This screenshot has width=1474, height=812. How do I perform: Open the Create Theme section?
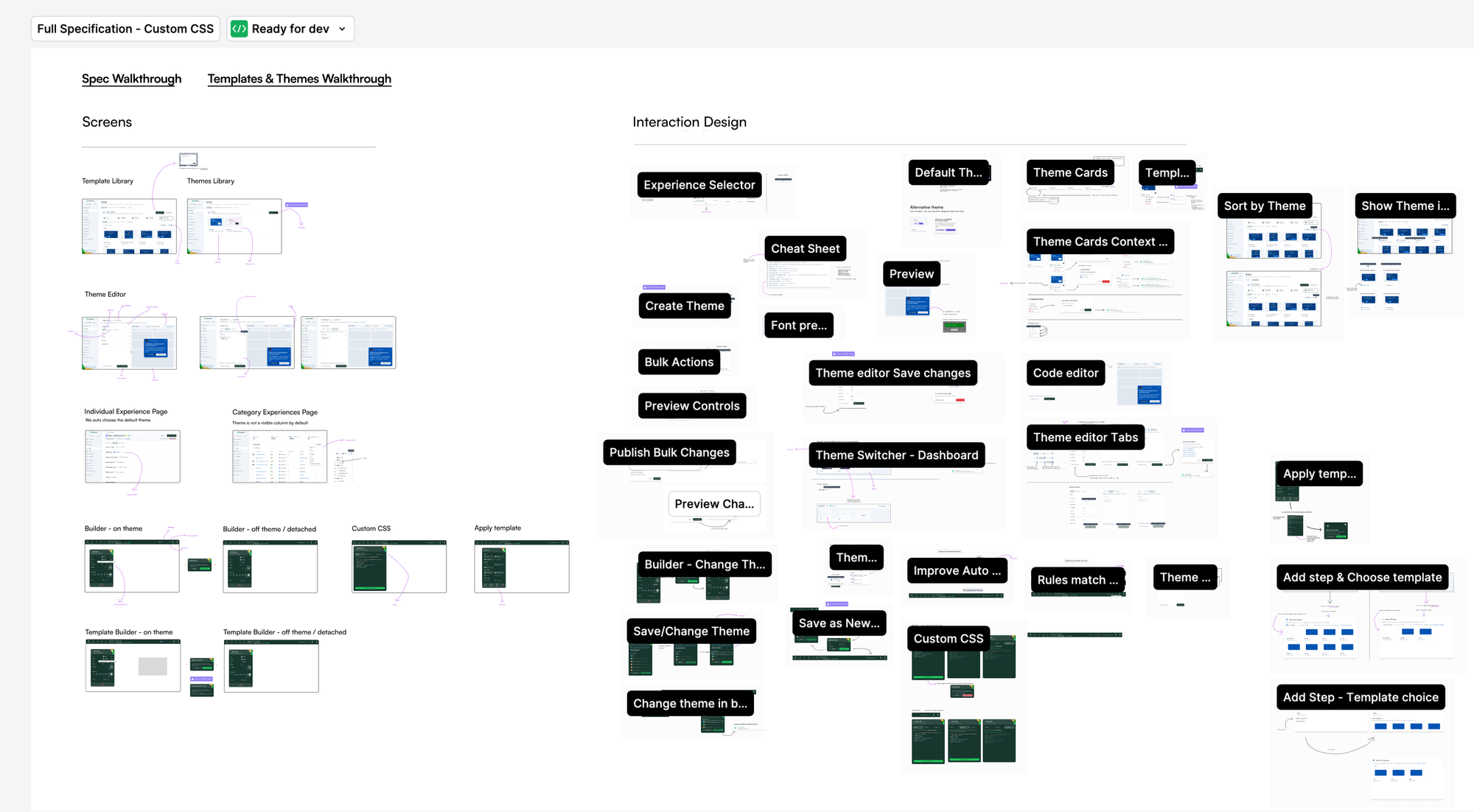[x=684, y=306]
